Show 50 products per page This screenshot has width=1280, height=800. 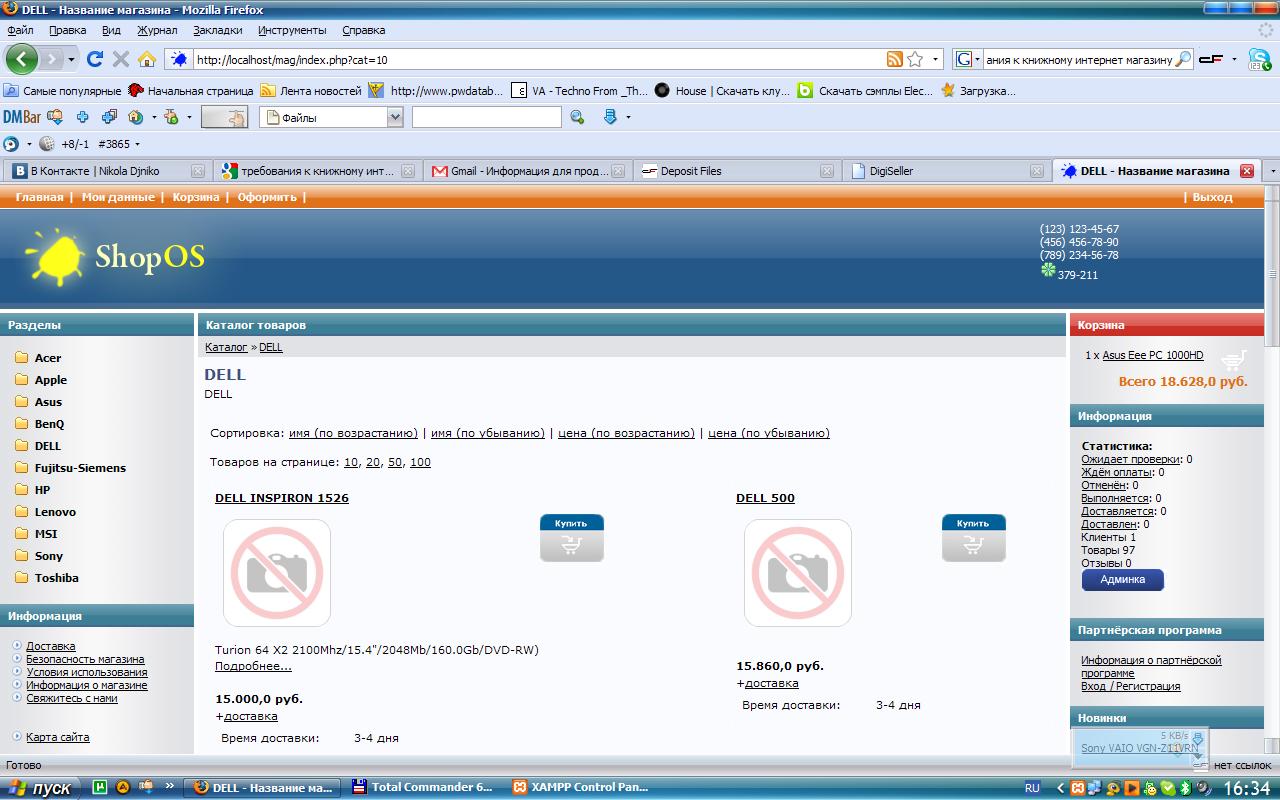coord(395,462)
